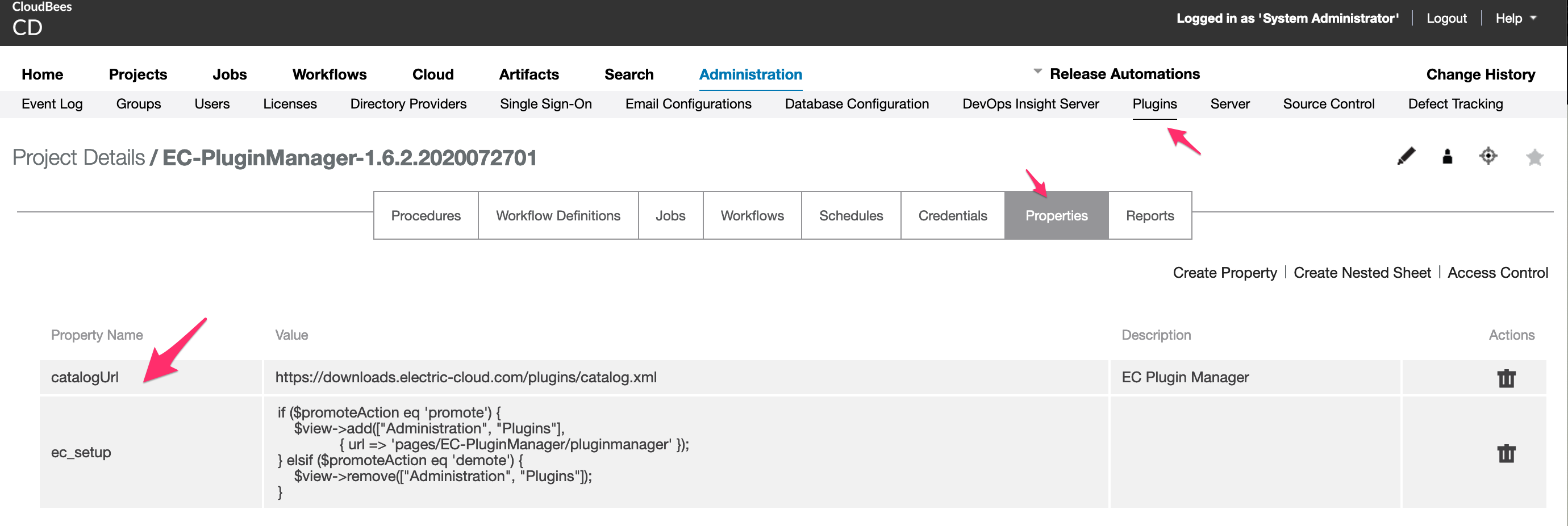
Task: Open the Home menu
Action: click(43, 74)
